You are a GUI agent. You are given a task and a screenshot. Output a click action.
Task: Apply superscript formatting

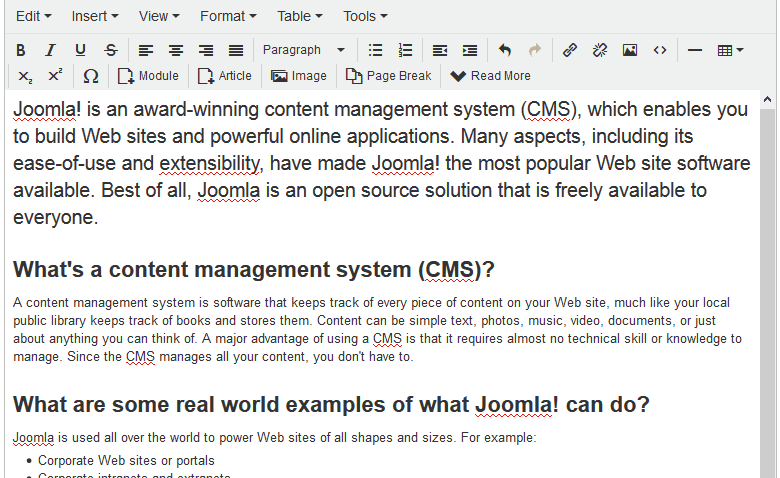[55, 76]
